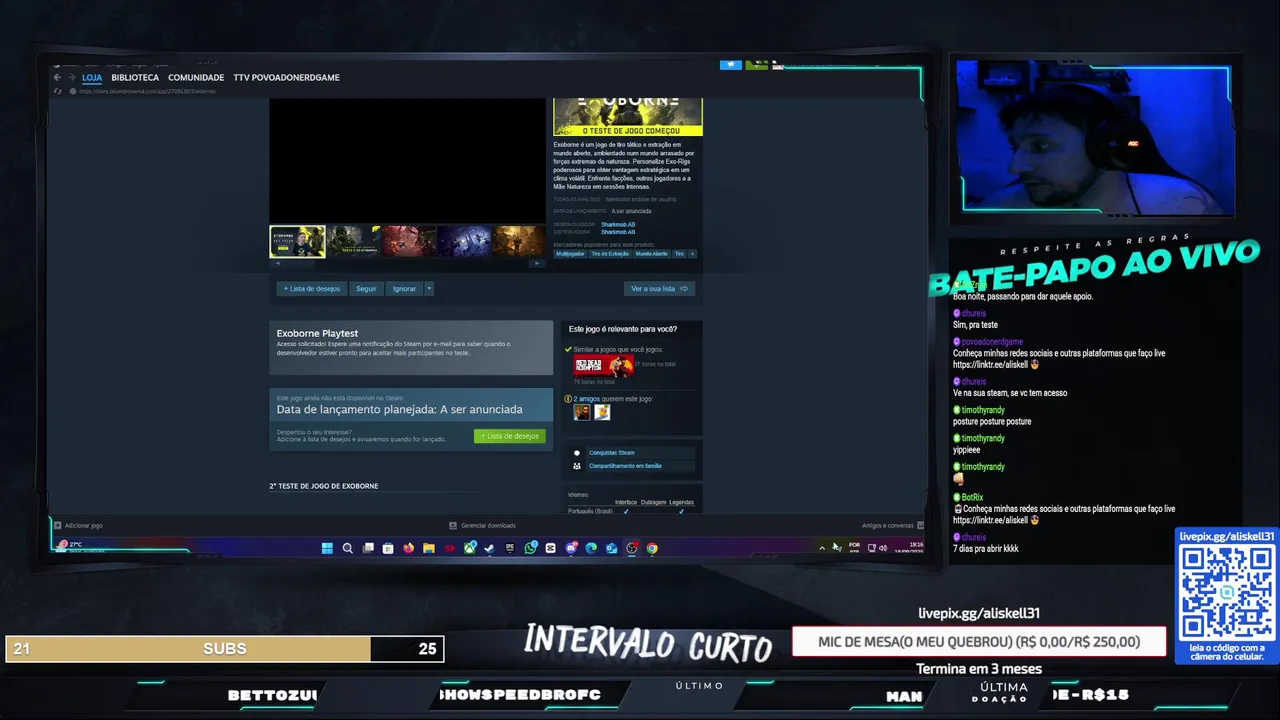Click the Tiro de Extração tag
Viewport: 1280px width, 720px height.
point(610,254)
